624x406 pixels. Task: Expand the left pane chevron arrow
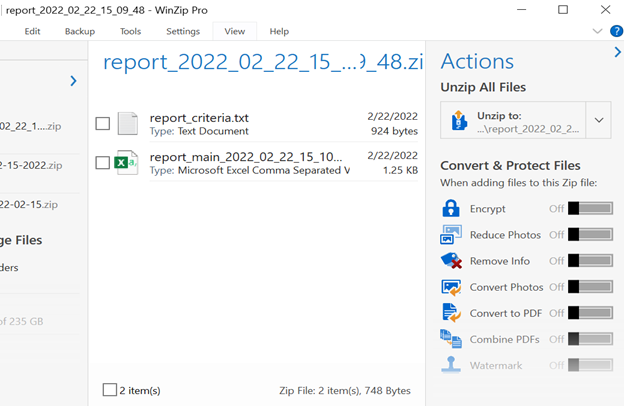point(73,81)
